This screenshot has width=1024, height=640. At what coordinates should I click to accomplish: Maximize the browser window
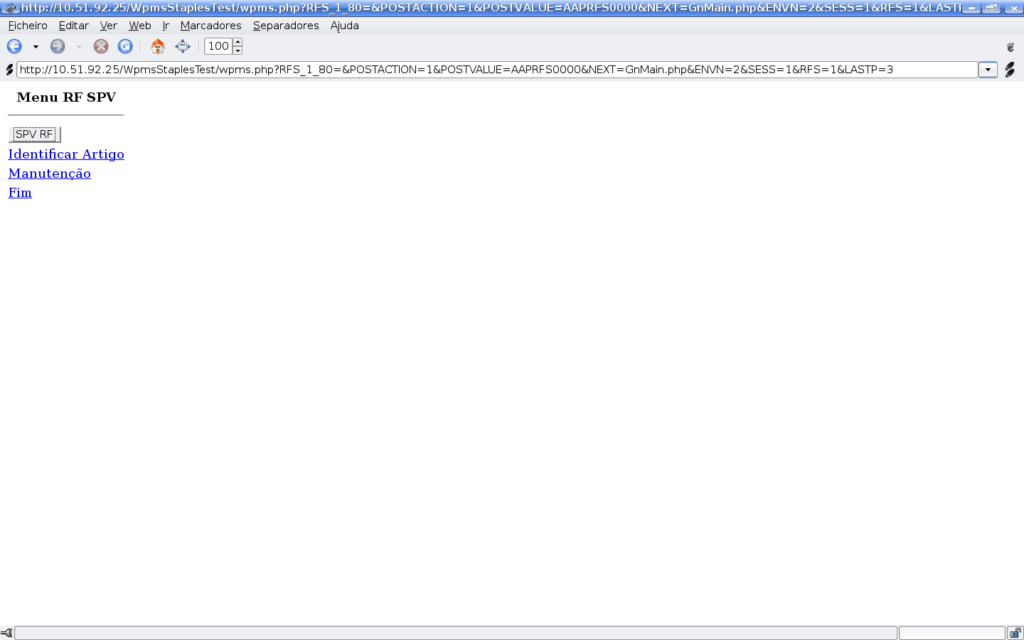pyautogui.click(x=991, y=8)
